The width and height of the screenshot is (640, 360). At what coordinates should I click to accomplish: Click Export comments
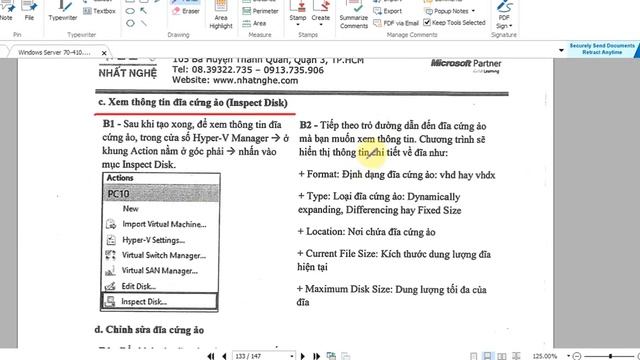[x=388, y=11]
